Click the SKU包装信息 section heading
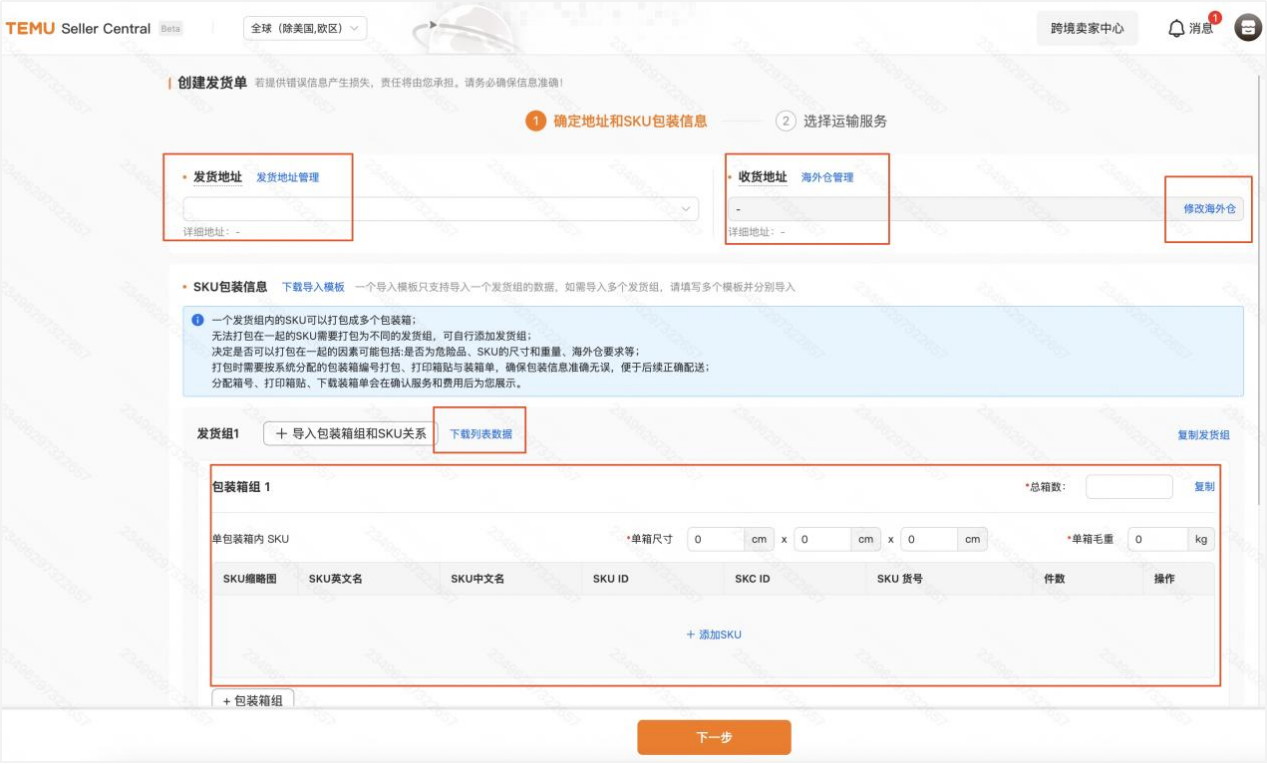Screen dimensions: 1267x764 (230, 287)
